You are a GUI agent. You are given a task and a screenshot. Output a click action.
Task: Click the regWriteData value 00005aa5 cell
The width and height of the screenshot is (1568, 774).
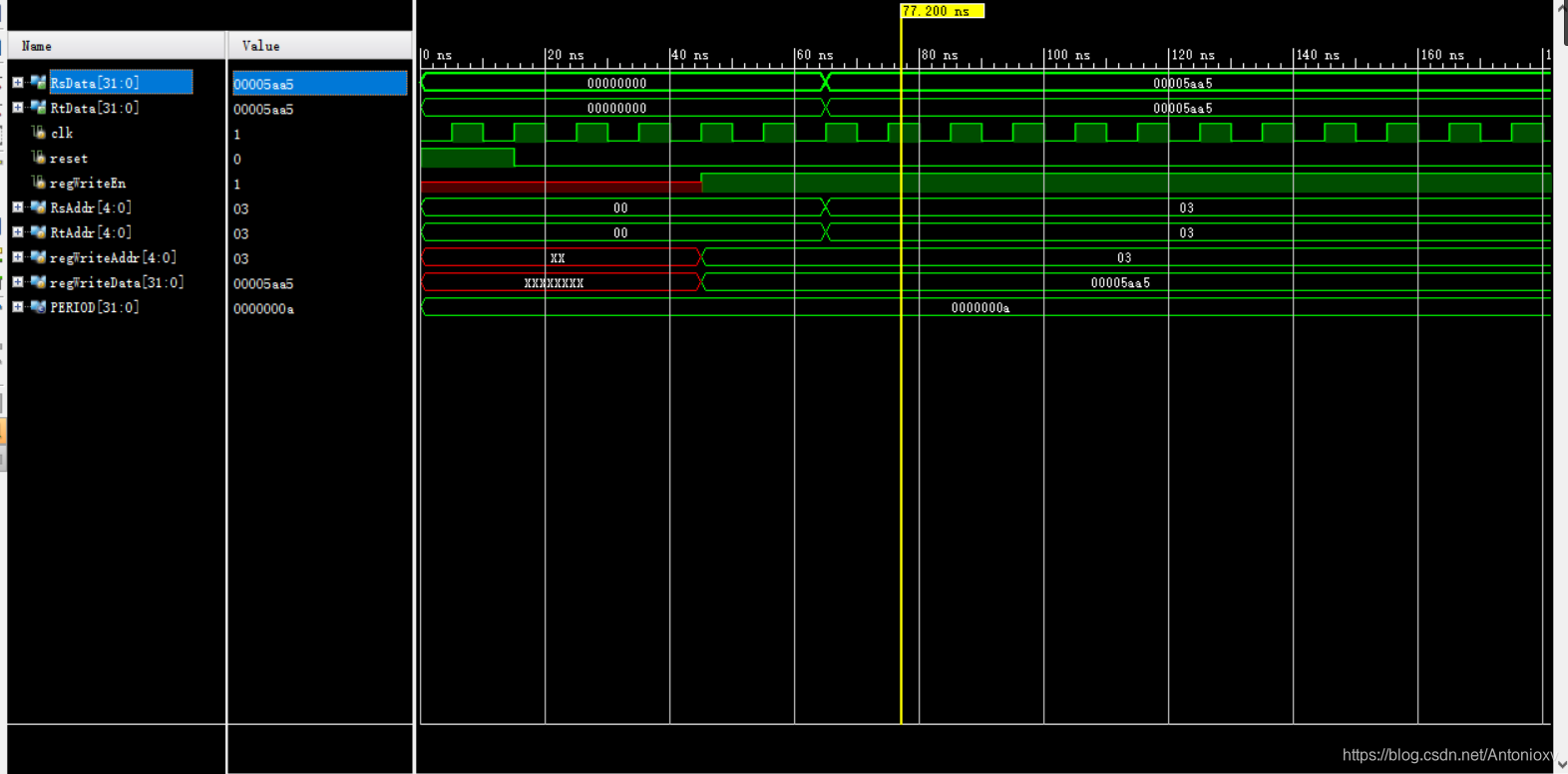tap(263, 283)
